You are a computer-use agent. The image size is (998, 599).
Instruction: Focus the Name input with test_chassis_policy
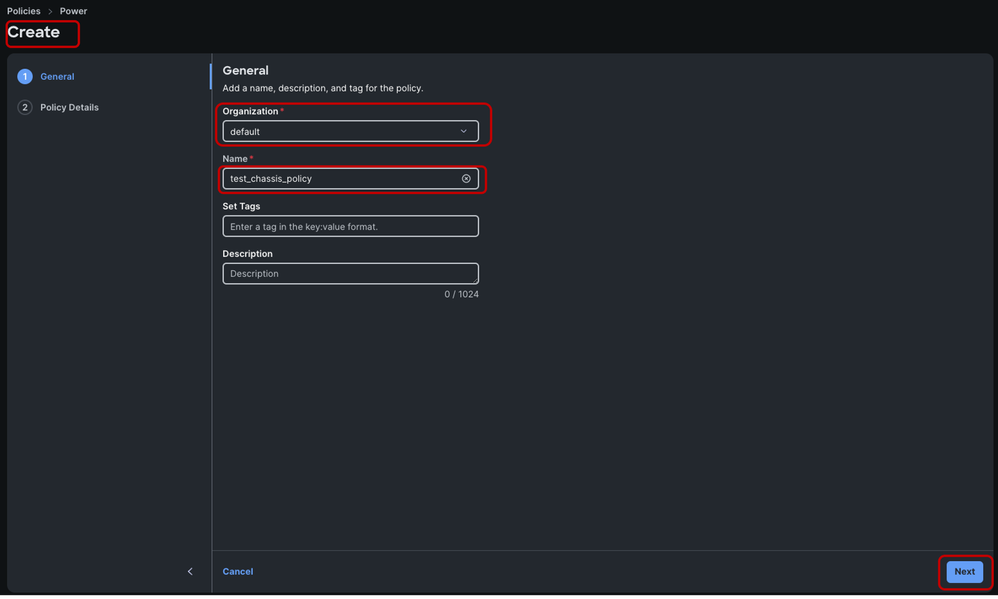point(351,179)
